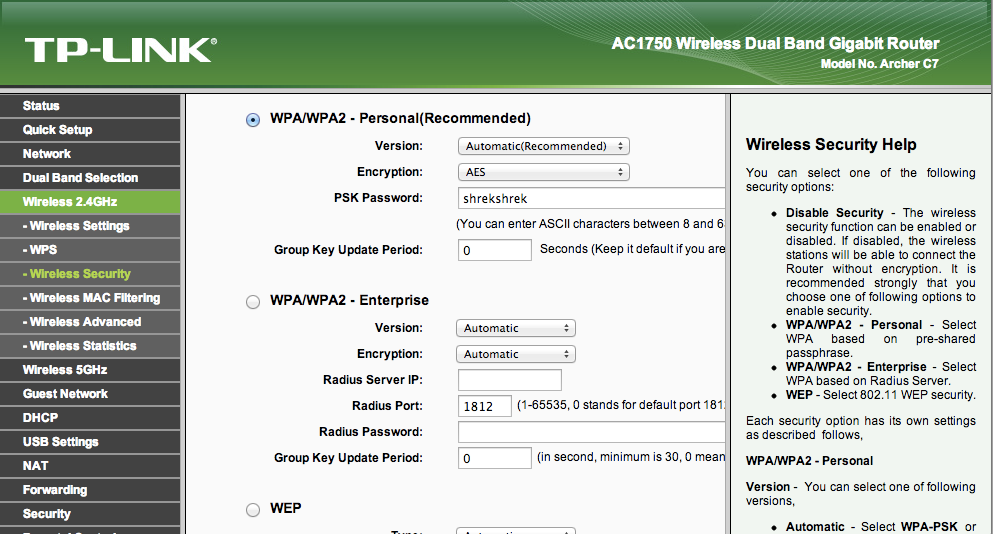Open the Network menu section

point(47,154)
